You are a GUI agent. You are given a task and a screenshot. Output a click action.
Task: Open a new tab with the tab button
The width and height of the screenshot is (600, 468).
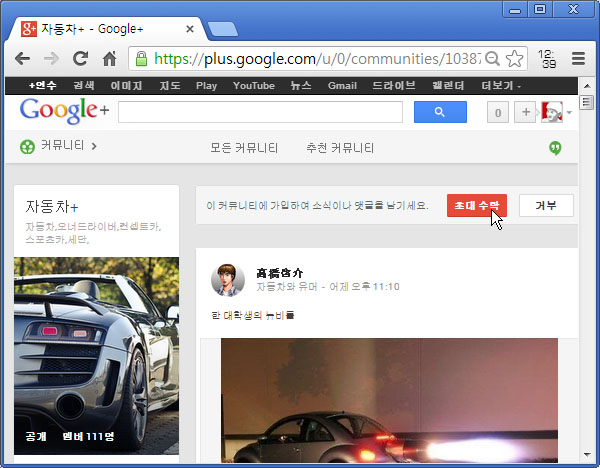223,29
